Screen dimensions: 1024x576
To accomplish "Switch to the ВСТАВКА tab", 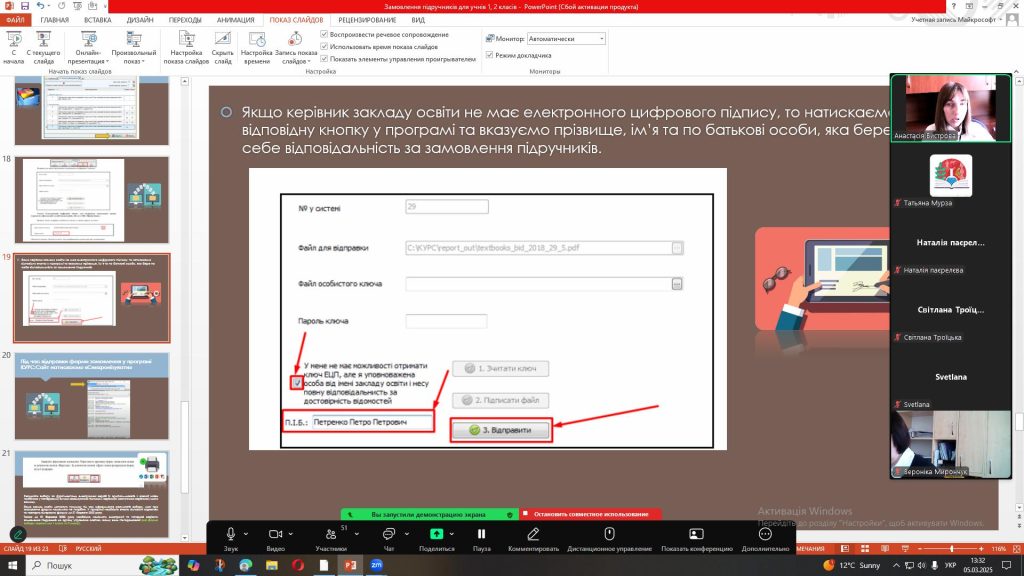I will (97, 20).
